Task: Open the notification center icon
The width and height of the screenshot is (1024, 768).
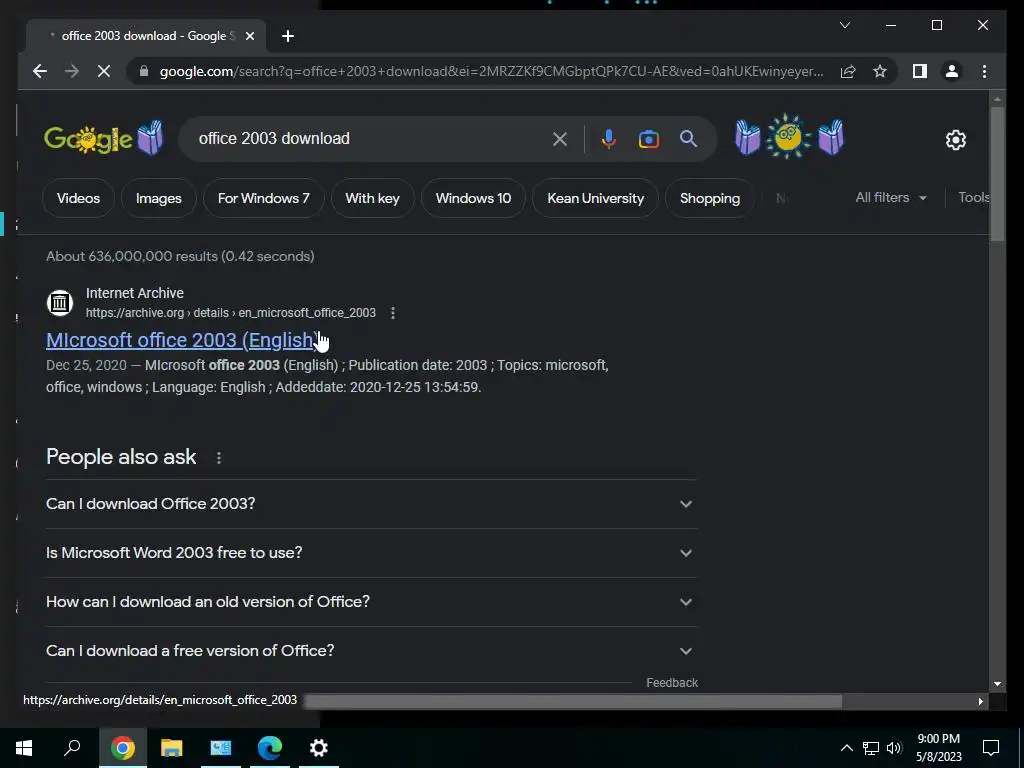Action: tap(991, 748)
